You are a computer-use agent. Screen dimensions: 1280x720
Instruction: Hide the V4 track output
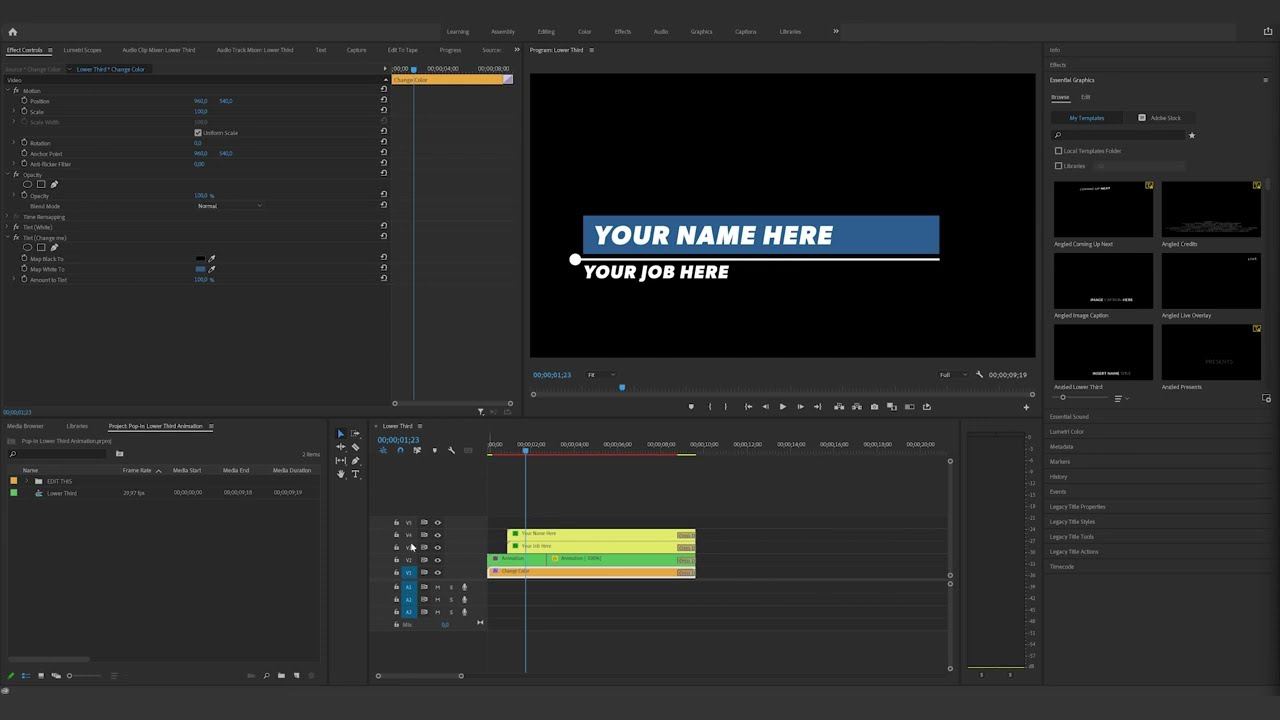coord(437,535)
